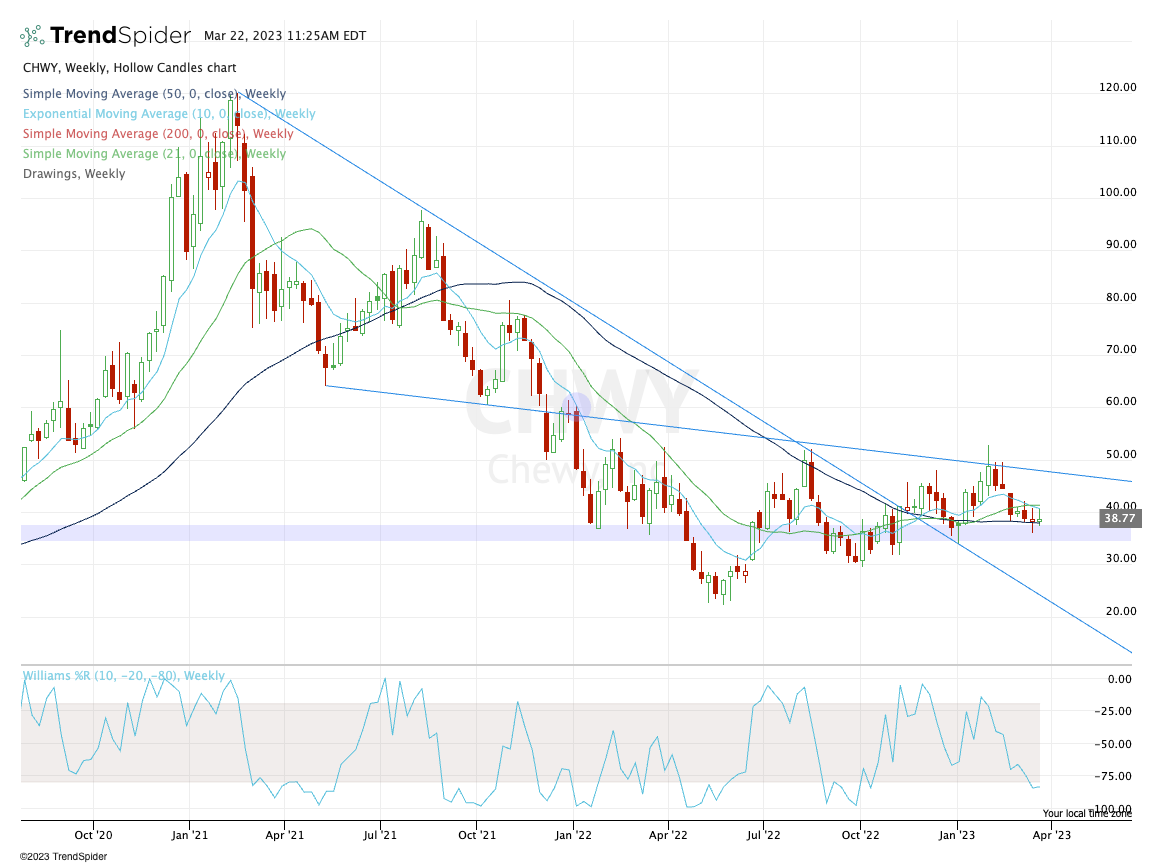1162x866 pixels.
Task: Click the 120.00 price axis label
Action: coord(1116,88)
